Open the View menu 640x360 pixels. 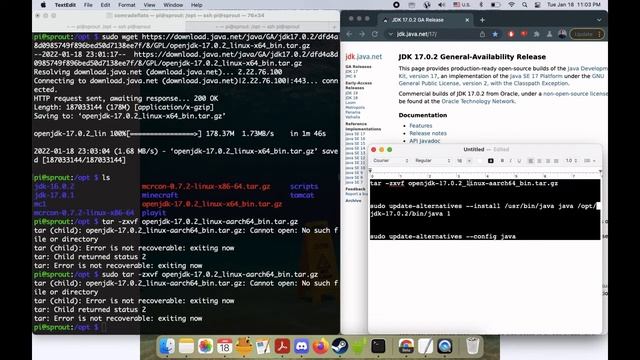tap(149, 5)
